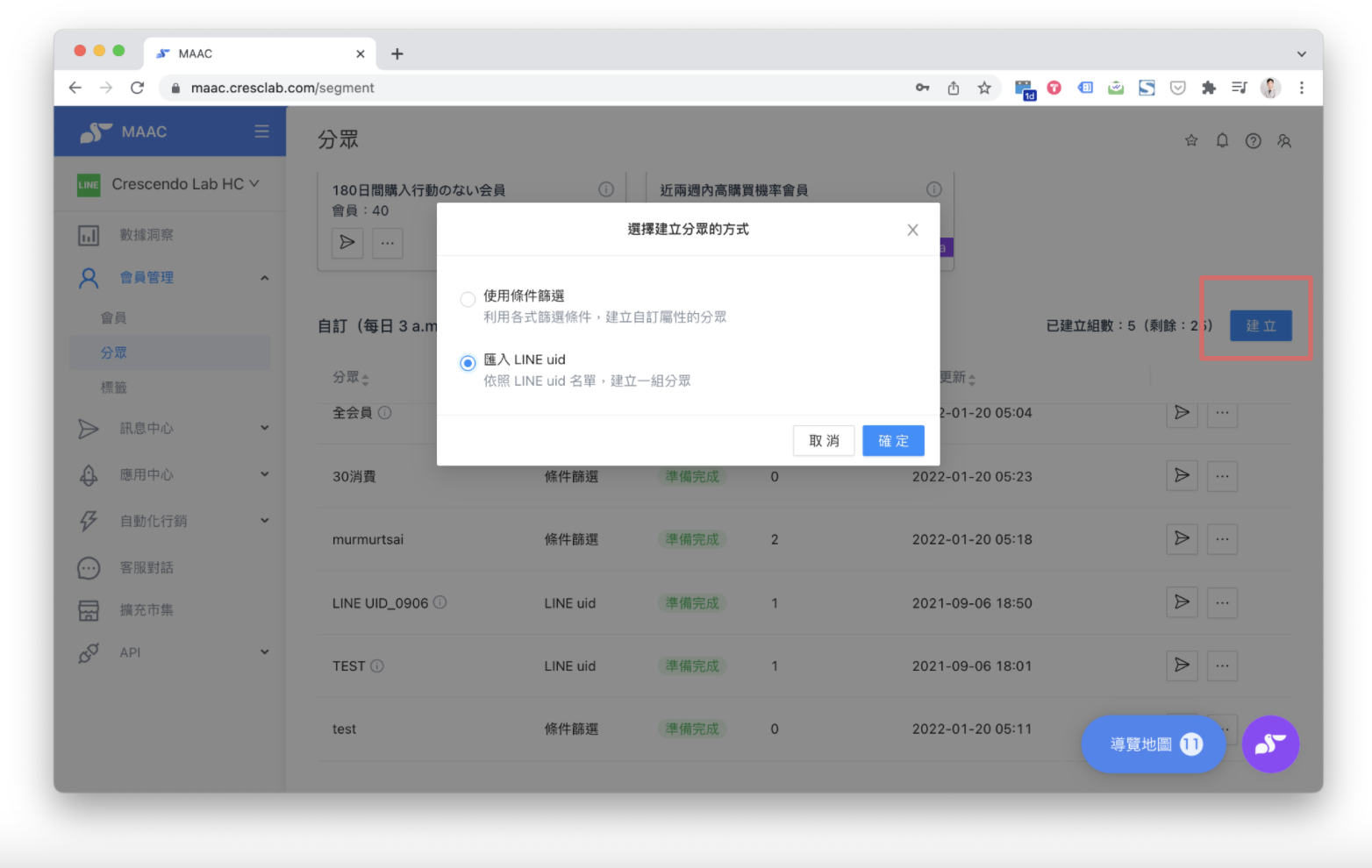Open the help question mark icon
The height and width of the screenshot is (868, 1372).
point(1253,140)
